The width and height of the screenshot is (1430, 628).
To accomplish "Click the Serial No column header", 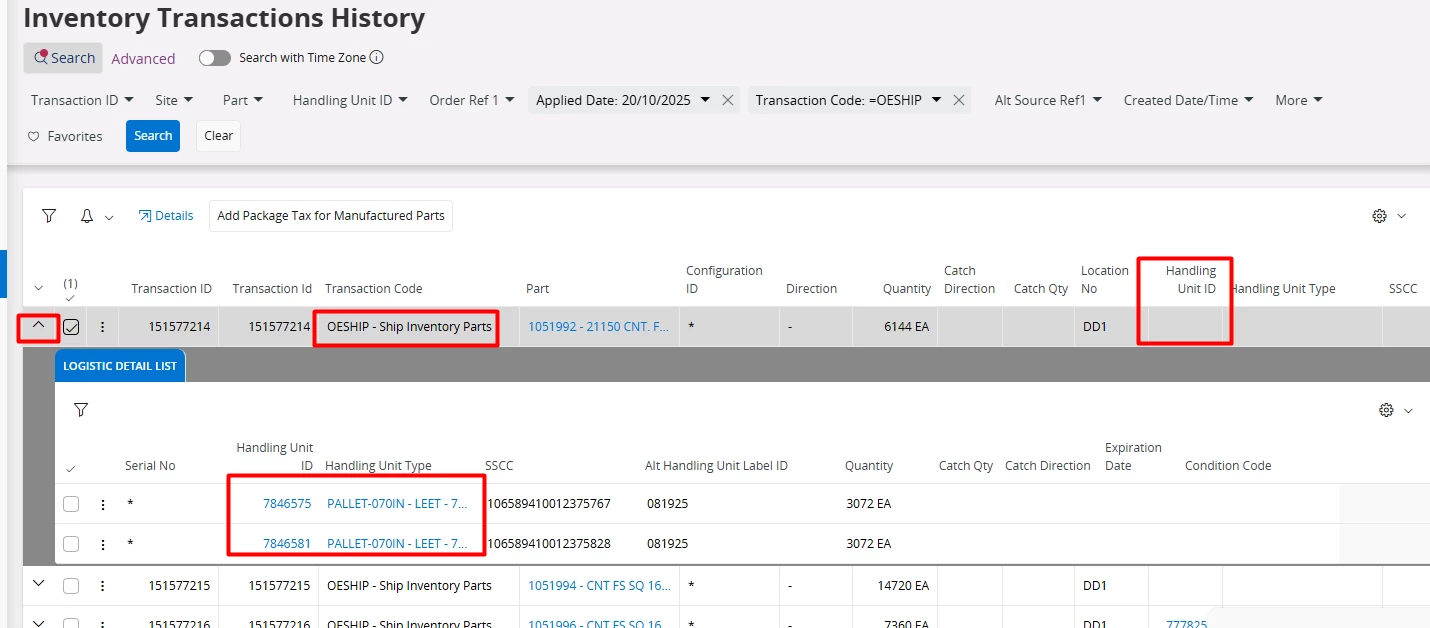I will coord(150,466).
